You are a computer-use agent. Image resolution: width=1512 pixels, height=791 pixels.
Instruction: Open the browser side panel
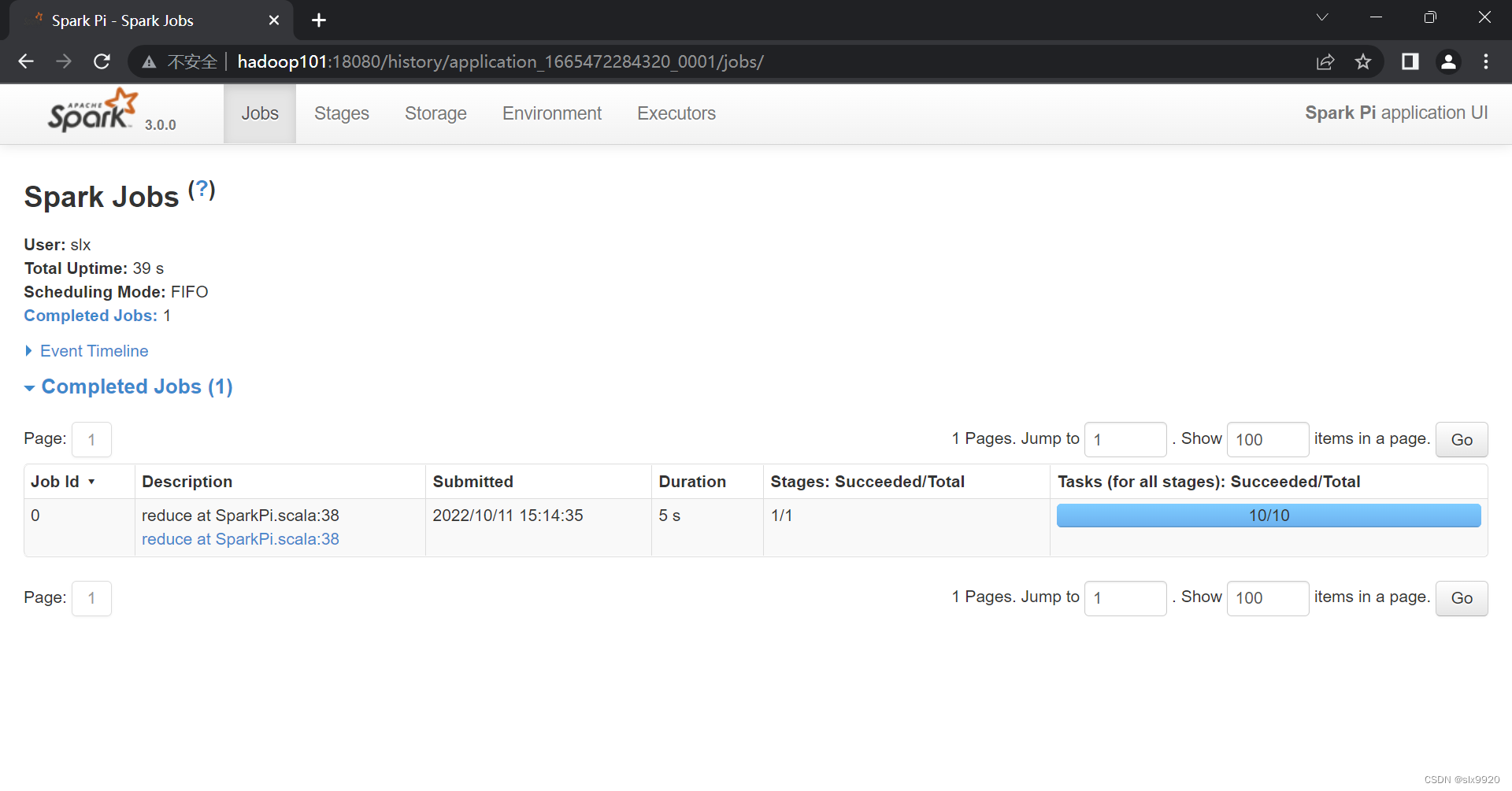pyautogui.click(x=1410, y=61)
